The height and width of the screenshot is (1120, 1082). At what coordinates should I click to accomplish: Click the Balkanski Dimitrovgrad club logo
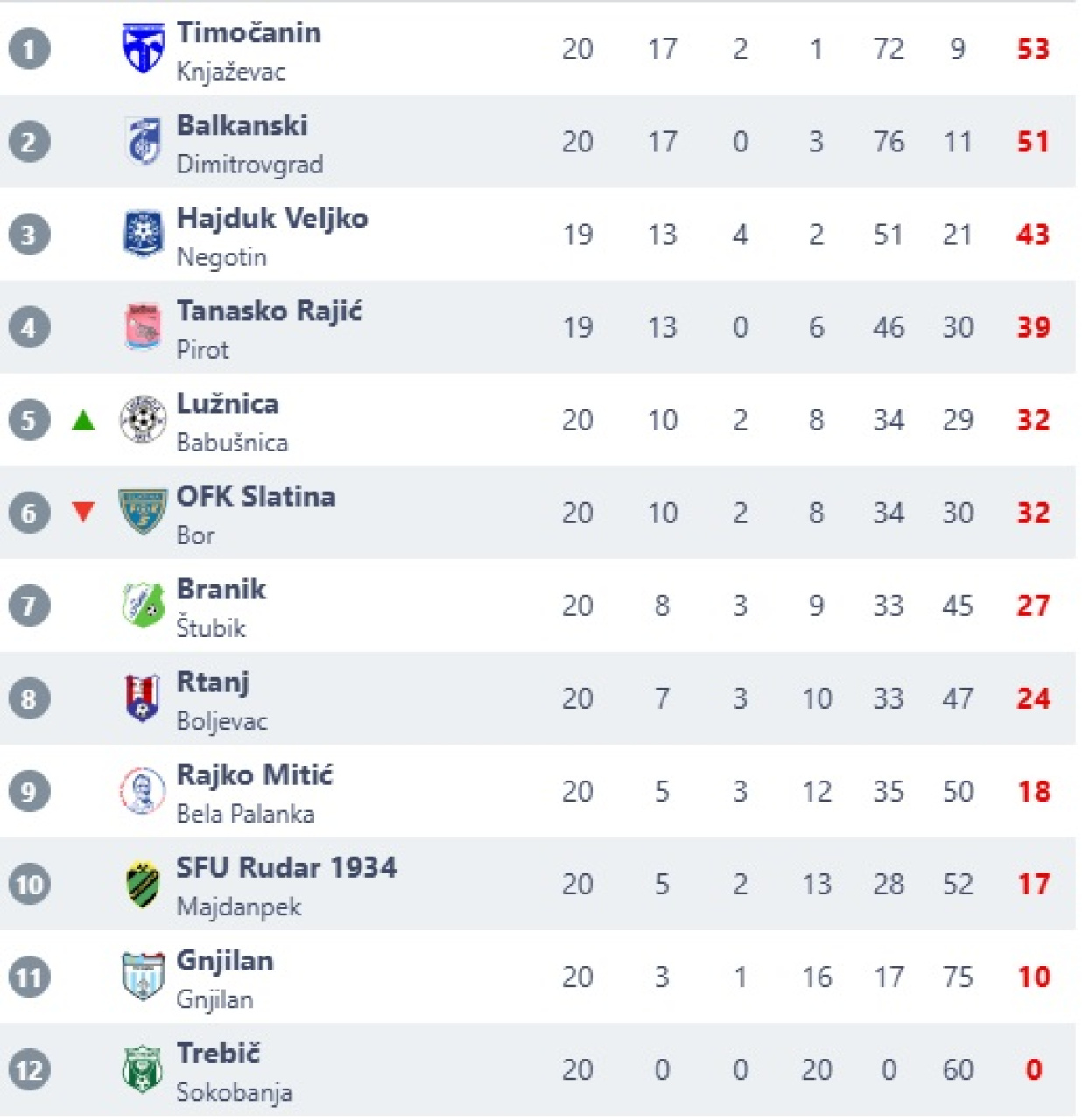point(143,142)
